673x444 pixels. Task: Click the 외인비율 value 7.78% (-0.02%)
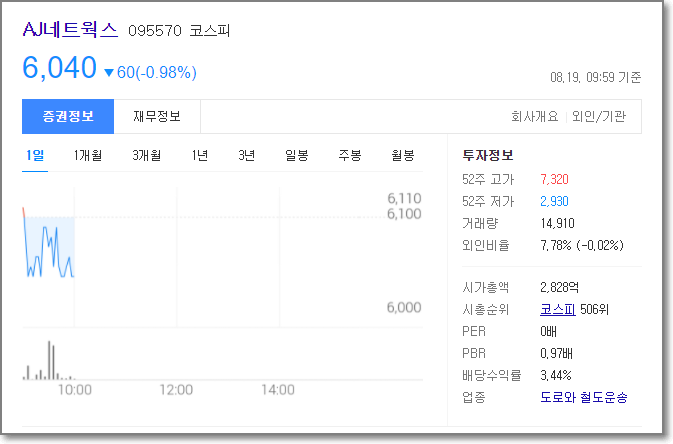582,245
